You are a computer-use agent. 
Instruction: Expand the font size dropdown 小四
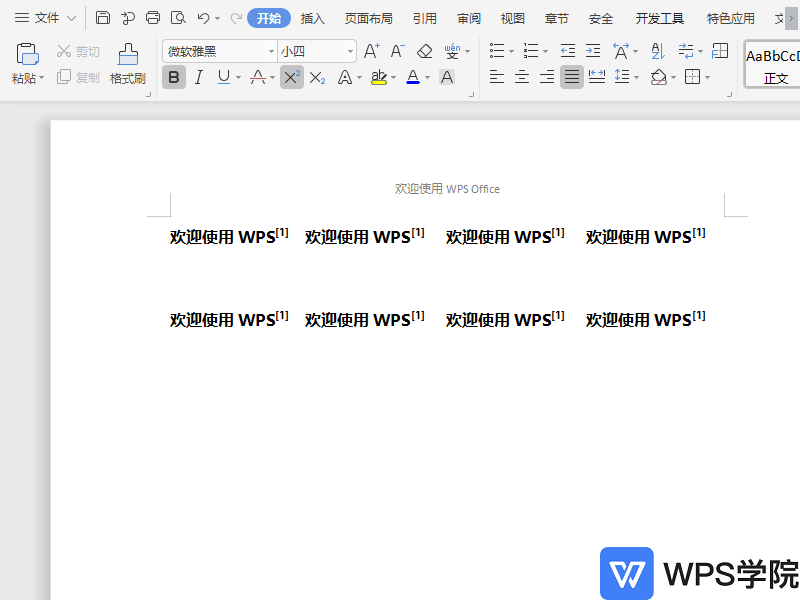pos(350,51)
